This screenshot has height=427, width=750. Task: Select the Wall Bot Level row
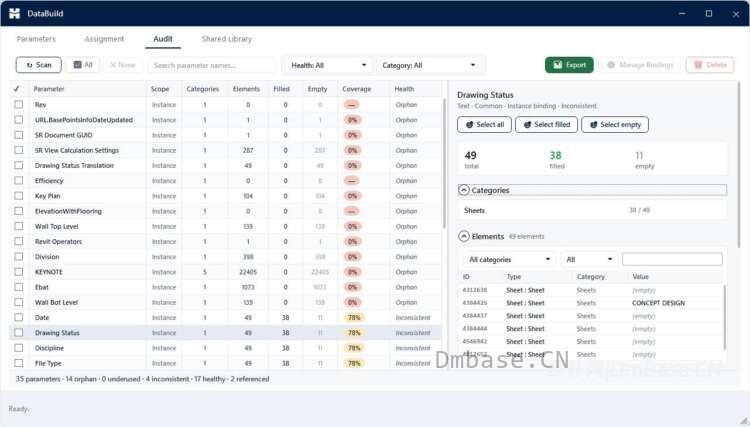225,302
